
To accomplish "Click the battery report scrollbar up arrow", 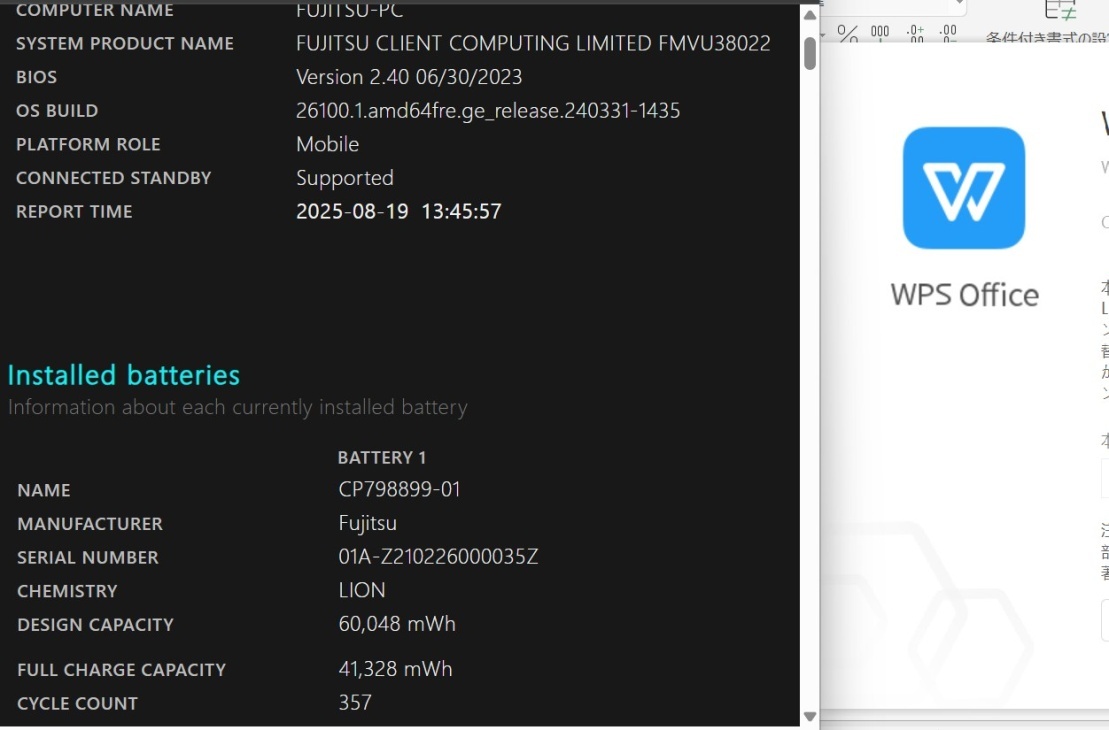I will [x=810, y=15].
